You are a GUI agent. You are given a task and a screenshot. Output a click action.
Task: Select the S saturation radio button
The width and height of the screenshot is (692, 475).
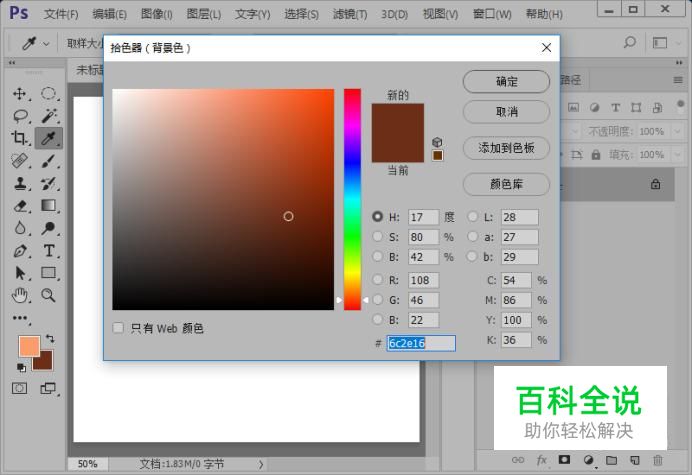[377, 237]
